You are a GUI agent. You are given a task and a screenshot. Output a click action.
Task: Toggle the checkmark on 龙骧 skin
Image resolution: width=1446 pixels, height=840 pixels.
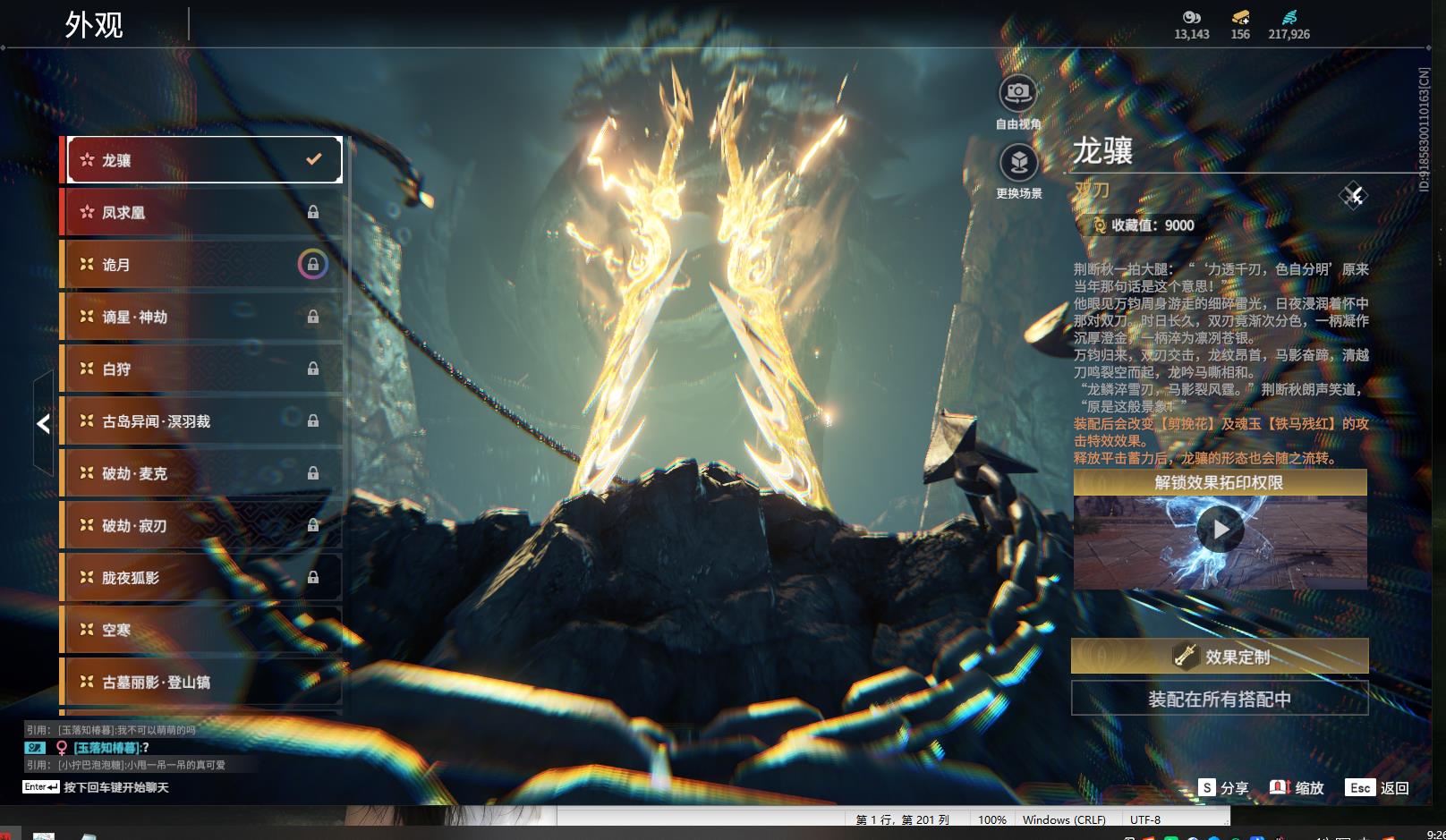click(313, 159)
